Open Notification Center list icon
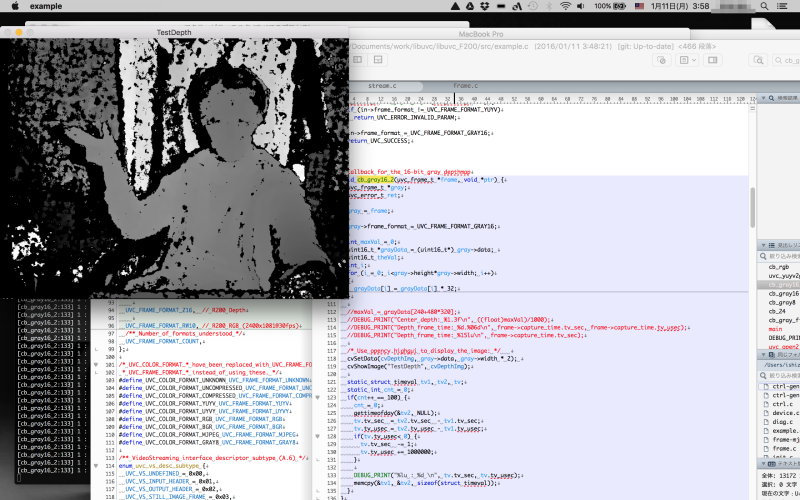This screenshot has height=500, width=800. (782, 6)
